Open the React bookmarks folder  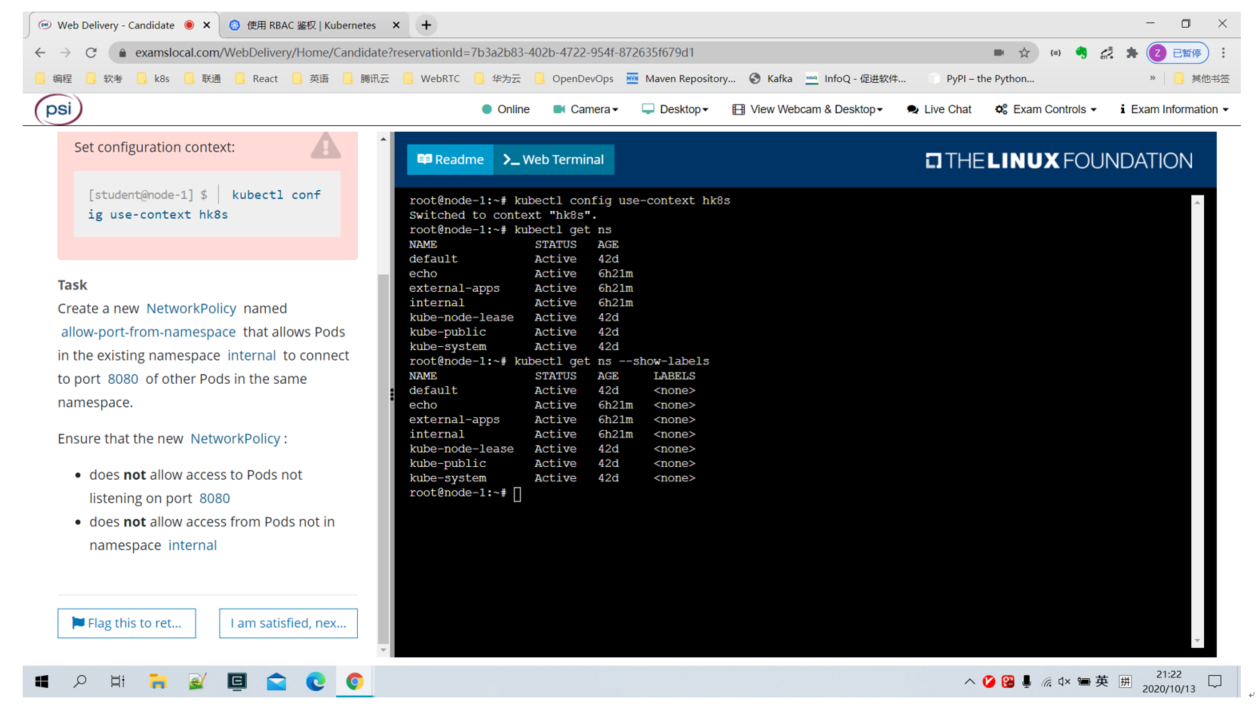256,78
